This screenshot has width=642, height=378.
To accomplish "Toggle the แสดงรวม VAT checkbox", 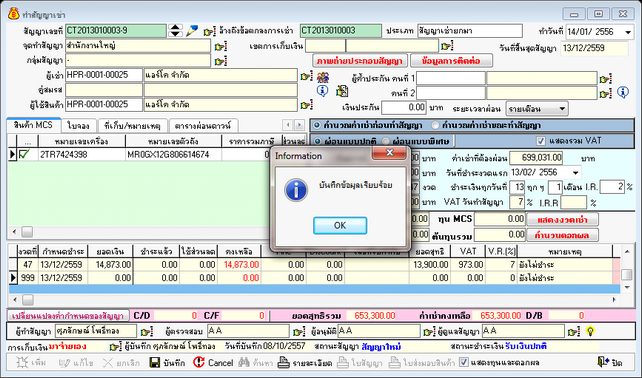I will coord(540,141).
